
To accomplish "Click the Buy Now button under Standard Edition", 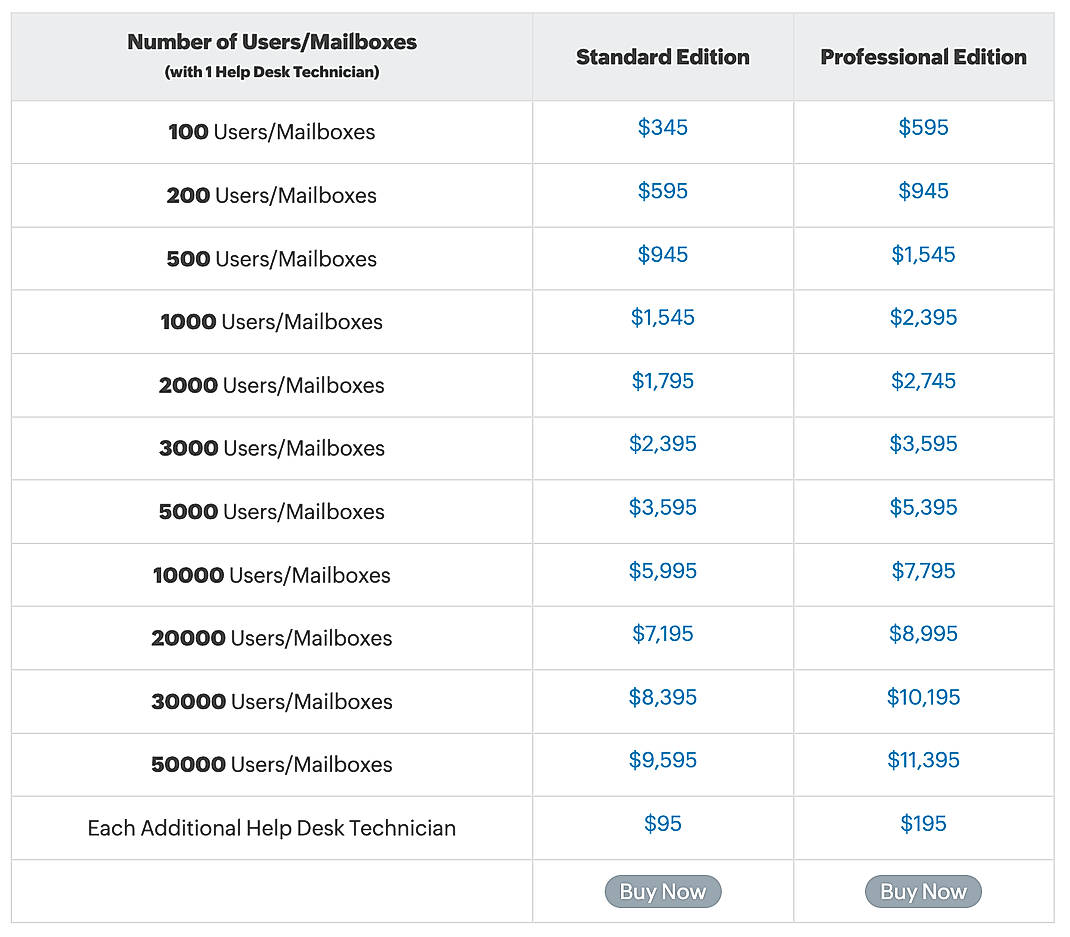I will click(x=663, y=891).
